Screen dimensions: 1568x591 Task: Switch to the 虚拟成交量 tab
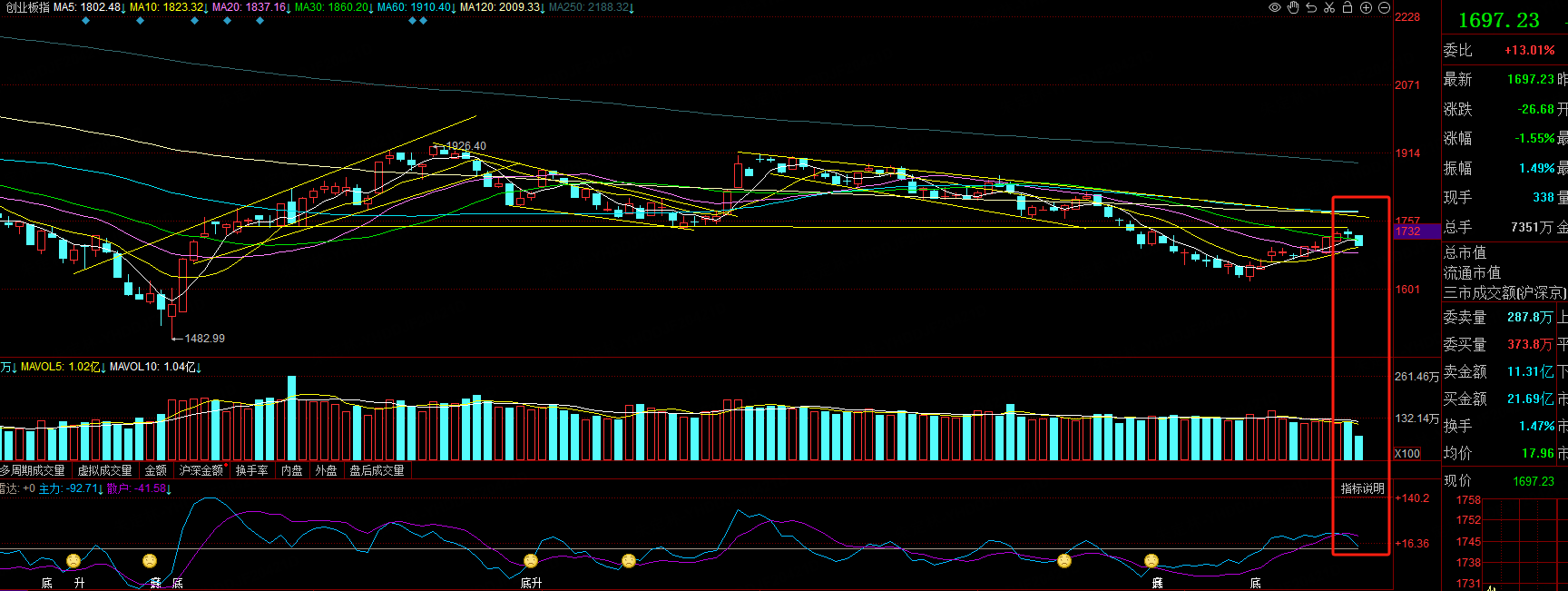click(104, 470)
